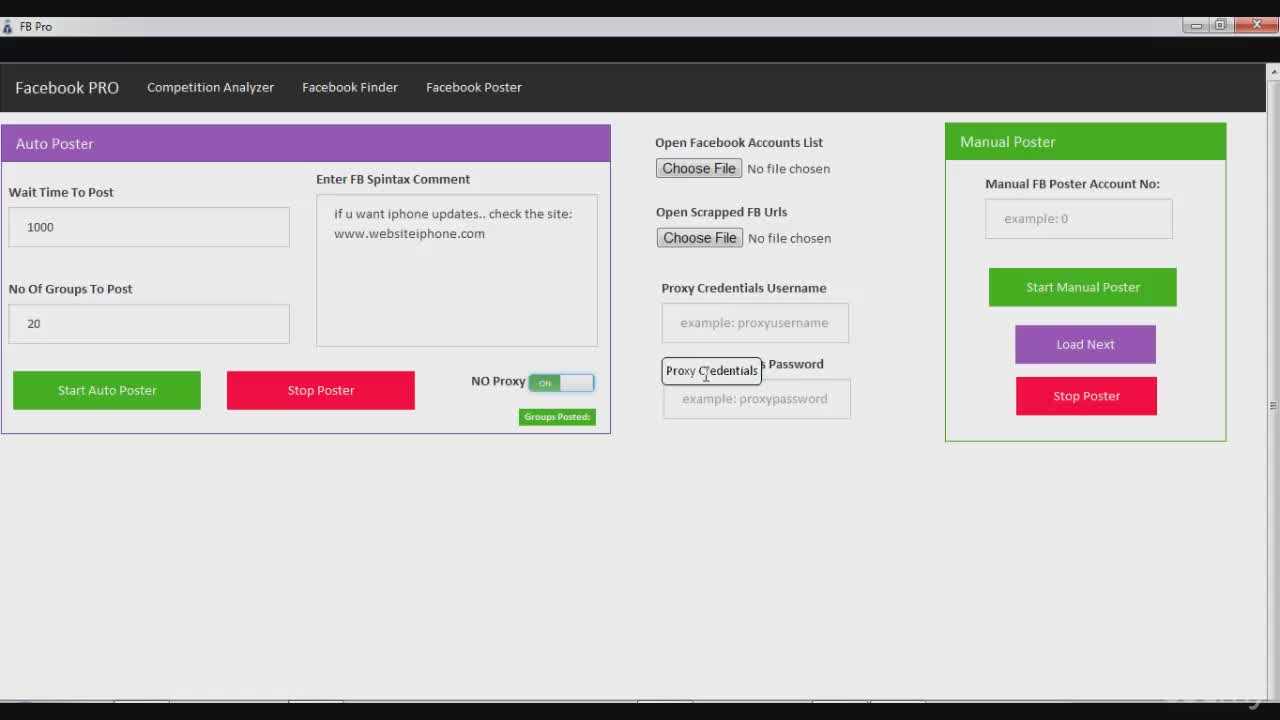Click the Start Manual Poster button
This screenshot has width=1280, height=720.
click(1082, 288)
